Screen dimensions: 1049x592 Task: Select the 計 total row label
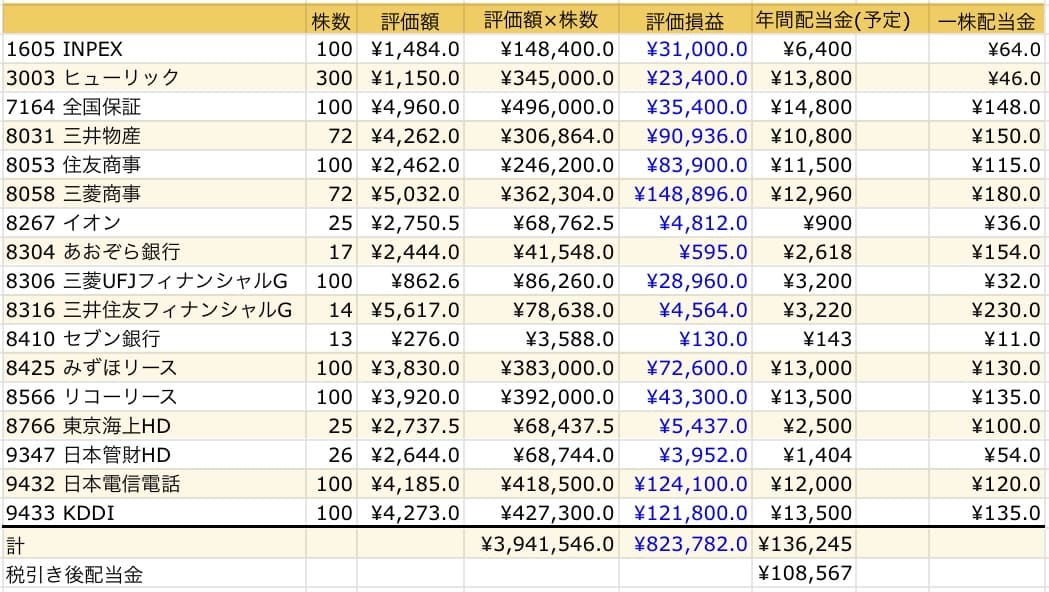pyautogui.click(x=155, y=544)
